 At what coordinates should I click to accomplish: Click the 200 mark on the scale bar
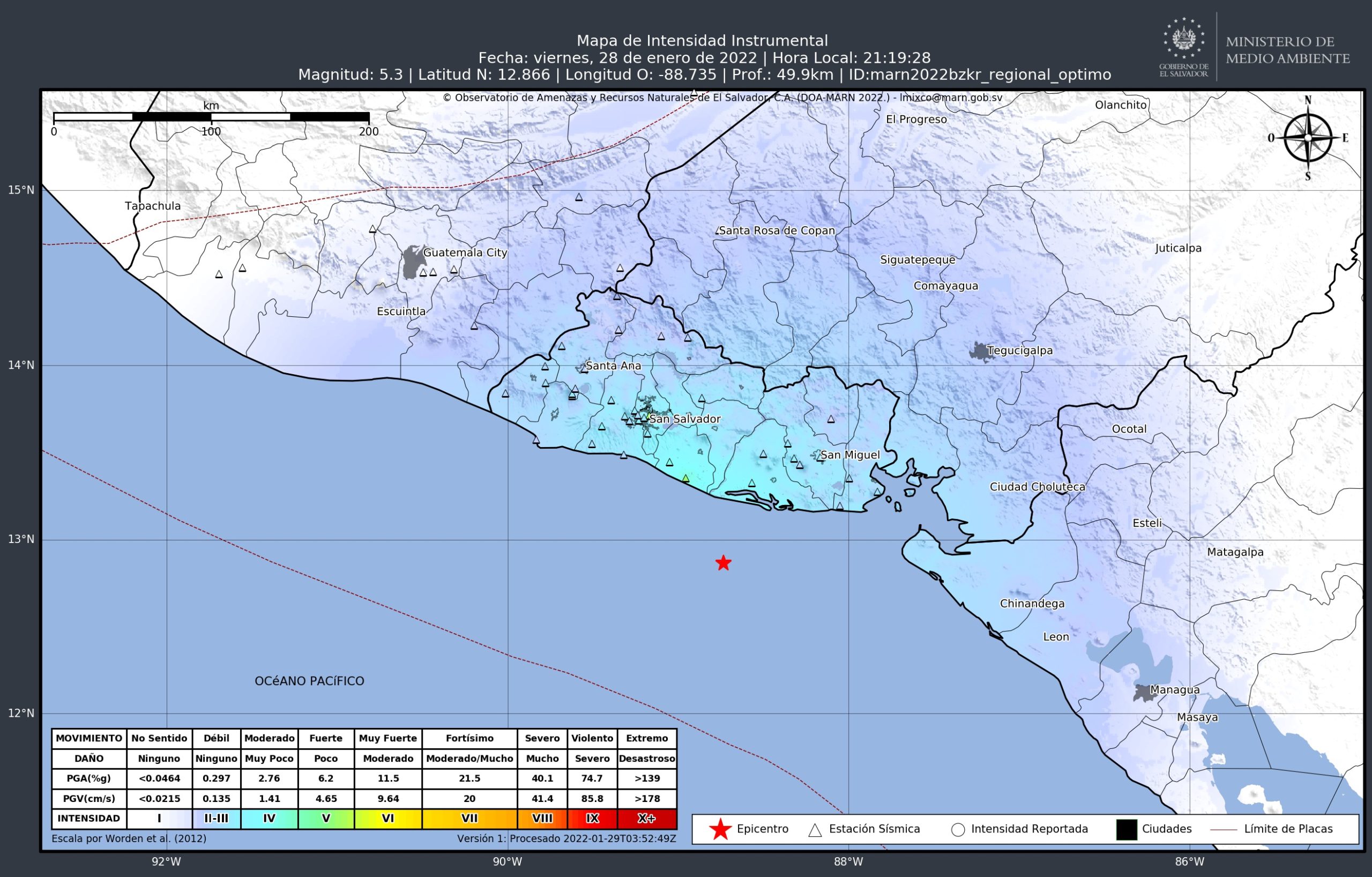point(369,132)
